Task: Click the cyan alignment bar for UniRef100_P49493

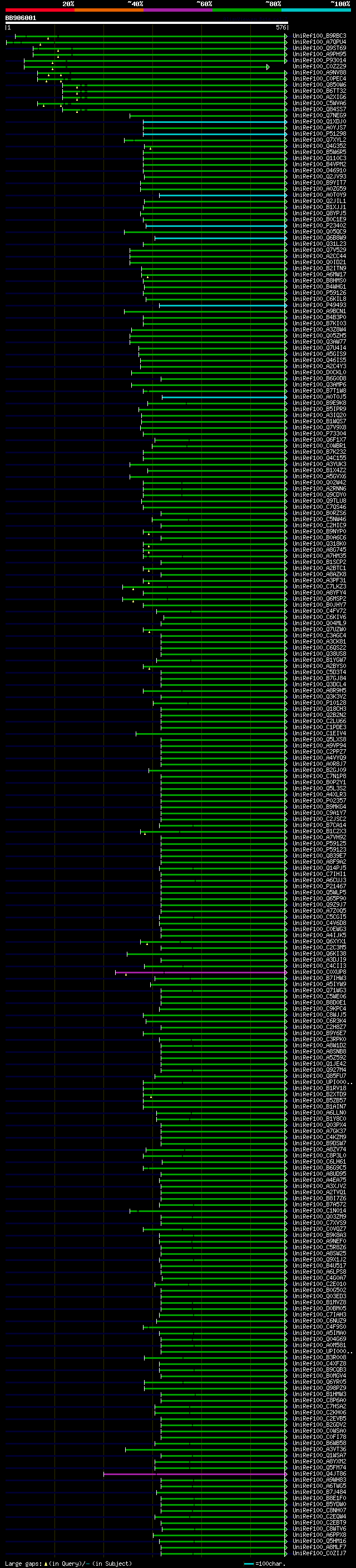Action: [222, 305]
